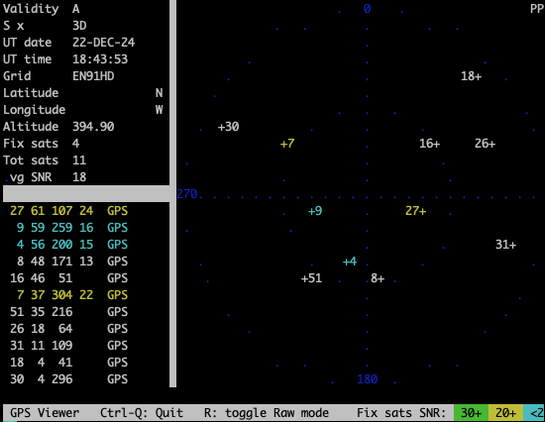Select satellite row 18 4 41
The height and width of the screenshot is (422, 545).
click(x=69, y=362)
